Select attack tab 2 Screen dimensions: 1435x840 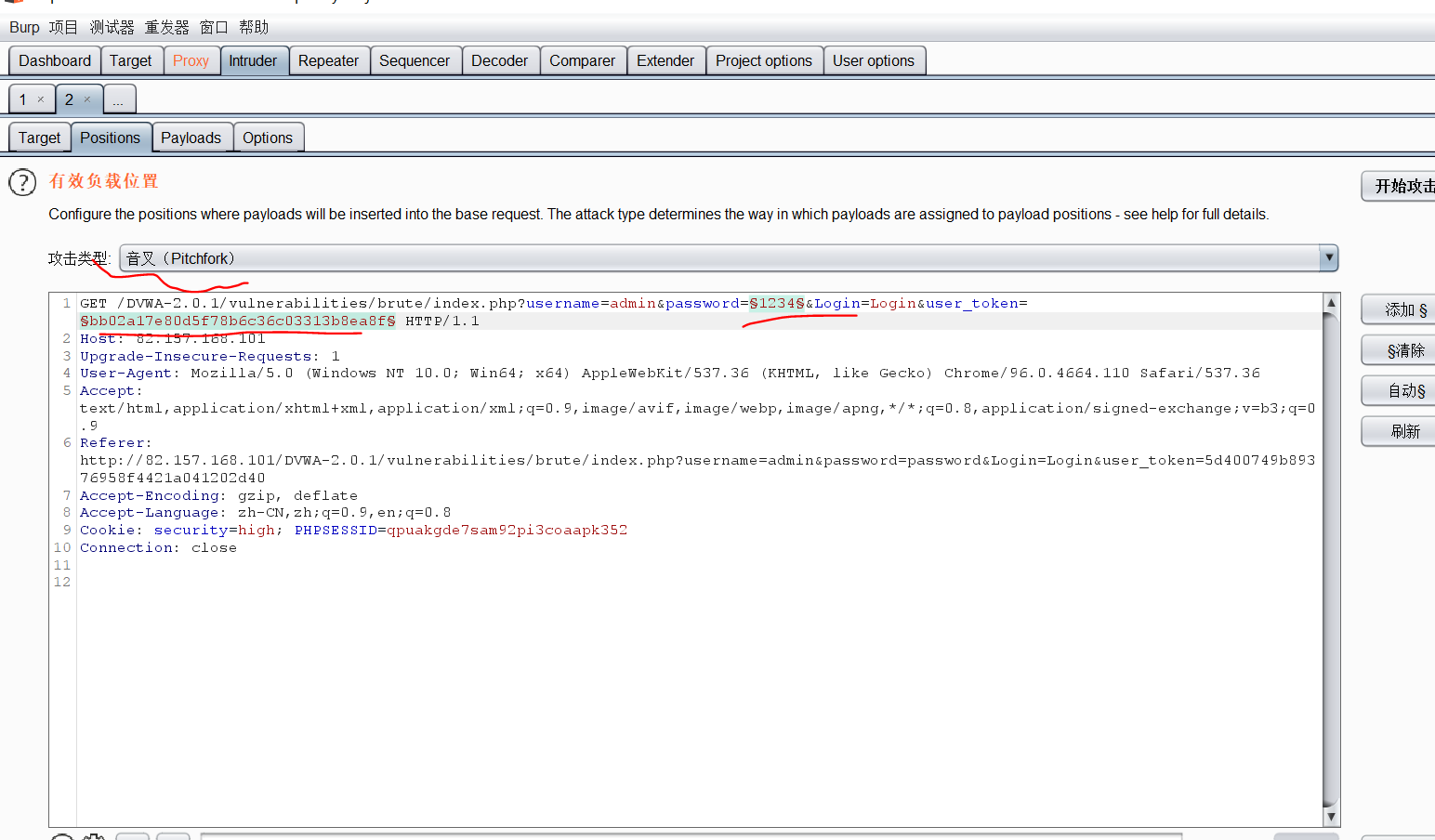[x=69, y=99]
